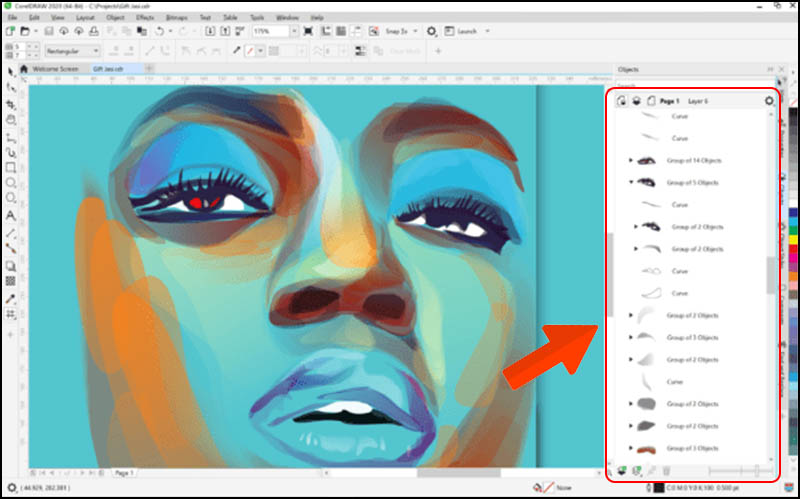Select the Polygon tool
Viewport: 800px width, 499px height.
10,198
